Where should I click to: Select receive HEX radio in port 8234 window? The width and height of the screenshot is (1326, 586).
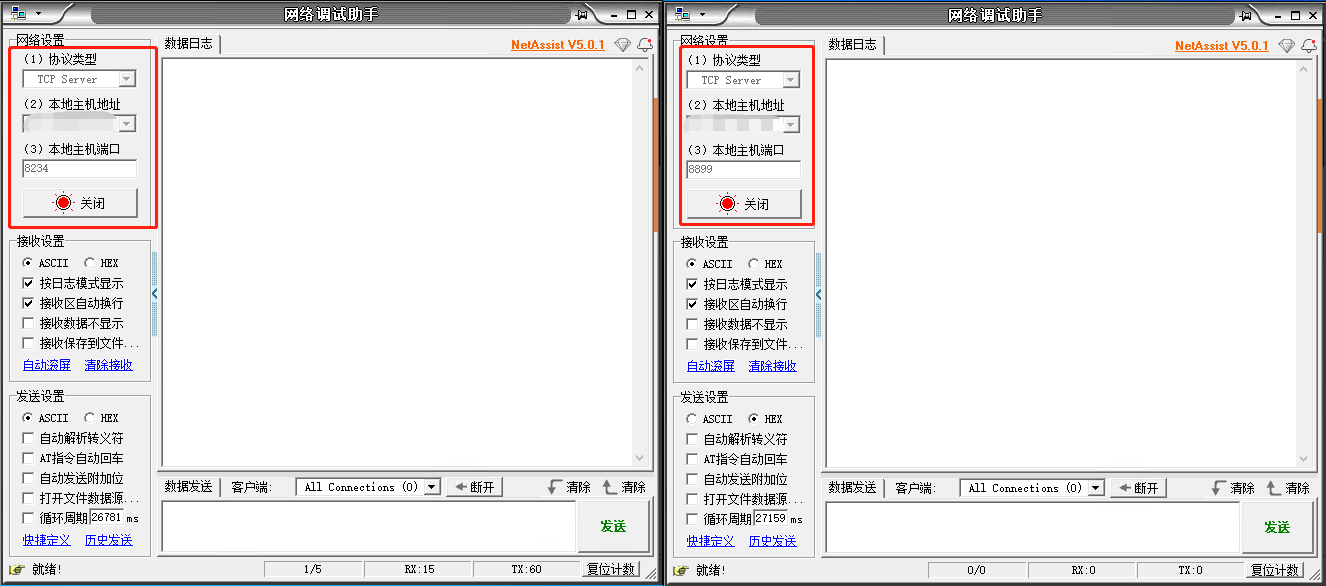[89, 263]
